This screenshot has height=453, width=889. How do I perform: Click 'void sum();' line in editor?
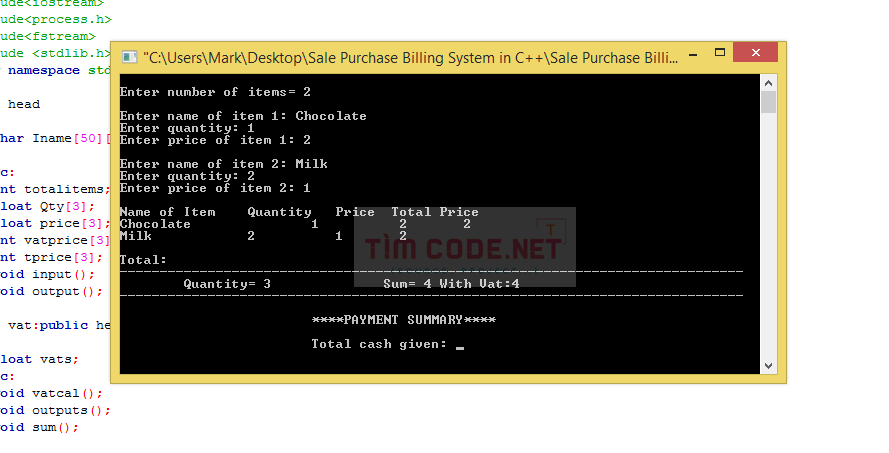40,427
